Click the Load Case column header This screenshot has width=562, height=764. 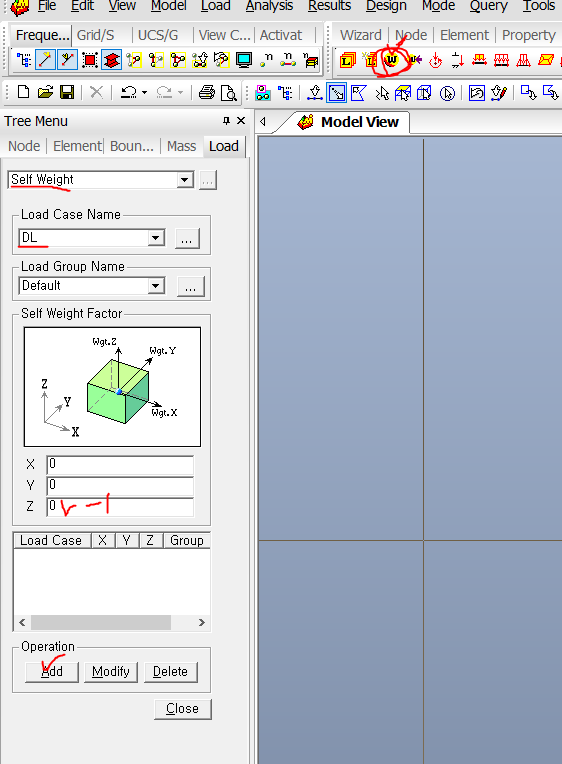tap(51, 540)
